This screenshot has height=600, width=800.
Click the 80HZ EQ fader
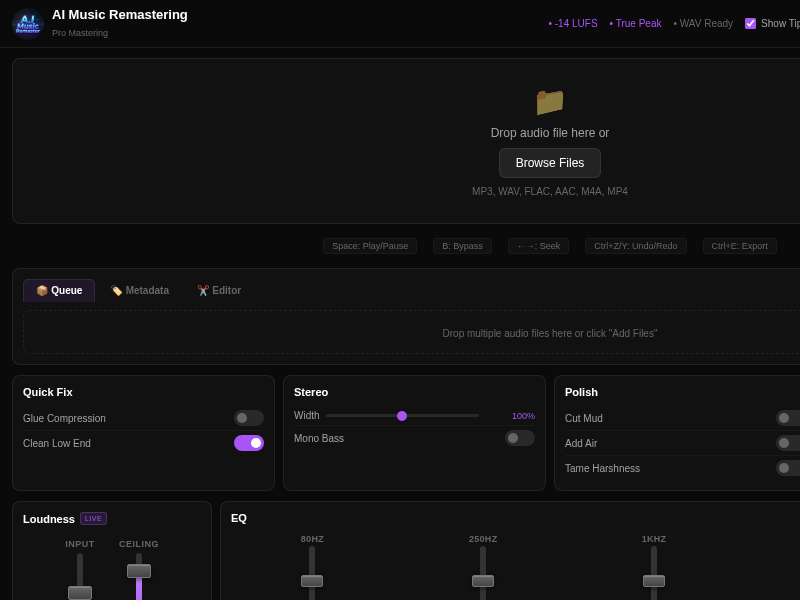click(x=312, y=581)
